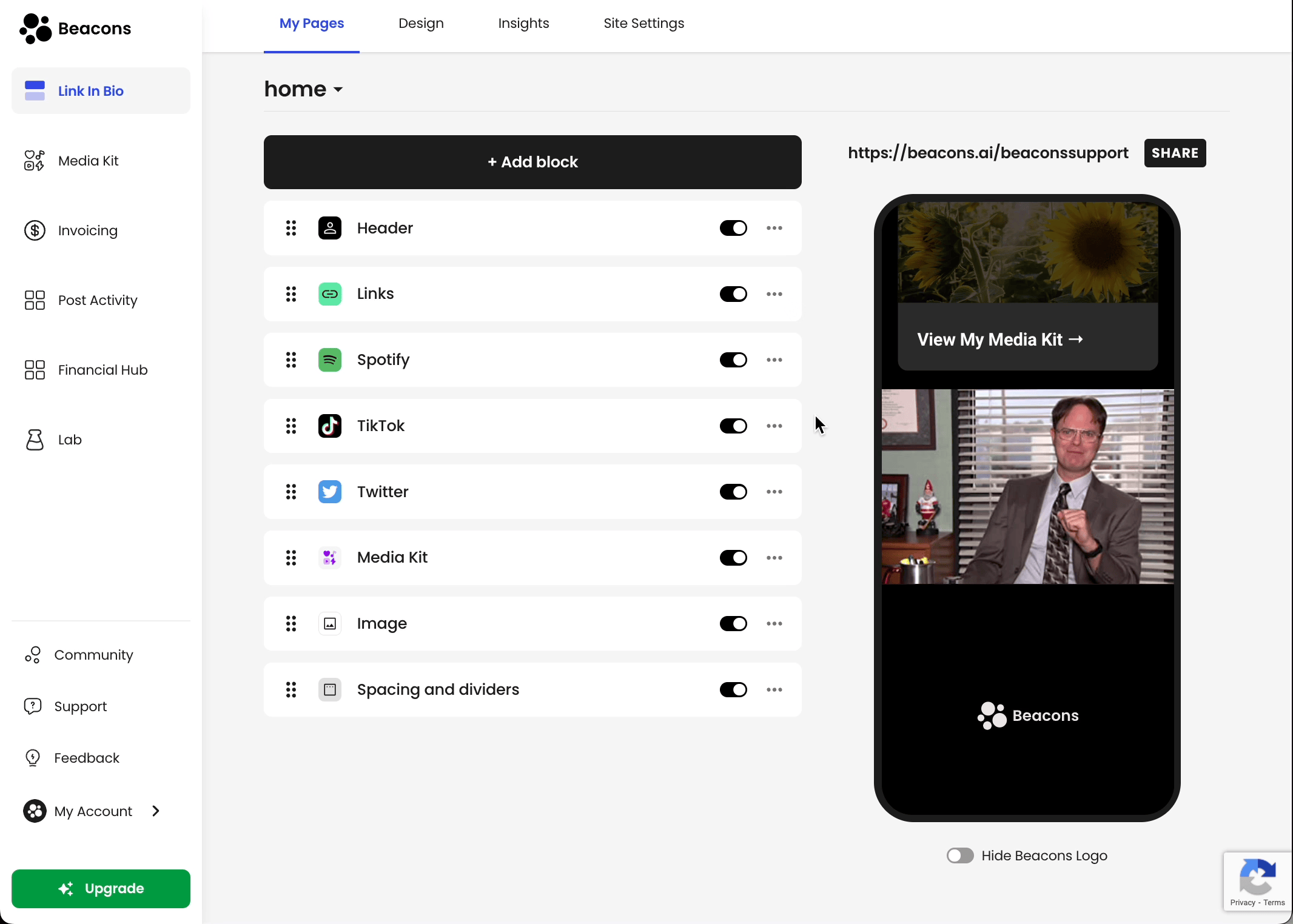Open the Links block three-dot menu

(774, 294)
